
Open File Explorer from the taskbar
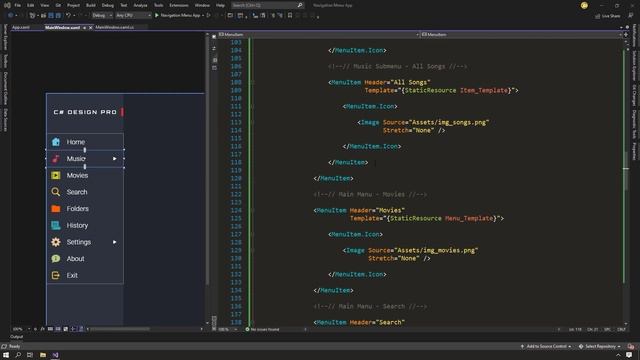(42, 355)
